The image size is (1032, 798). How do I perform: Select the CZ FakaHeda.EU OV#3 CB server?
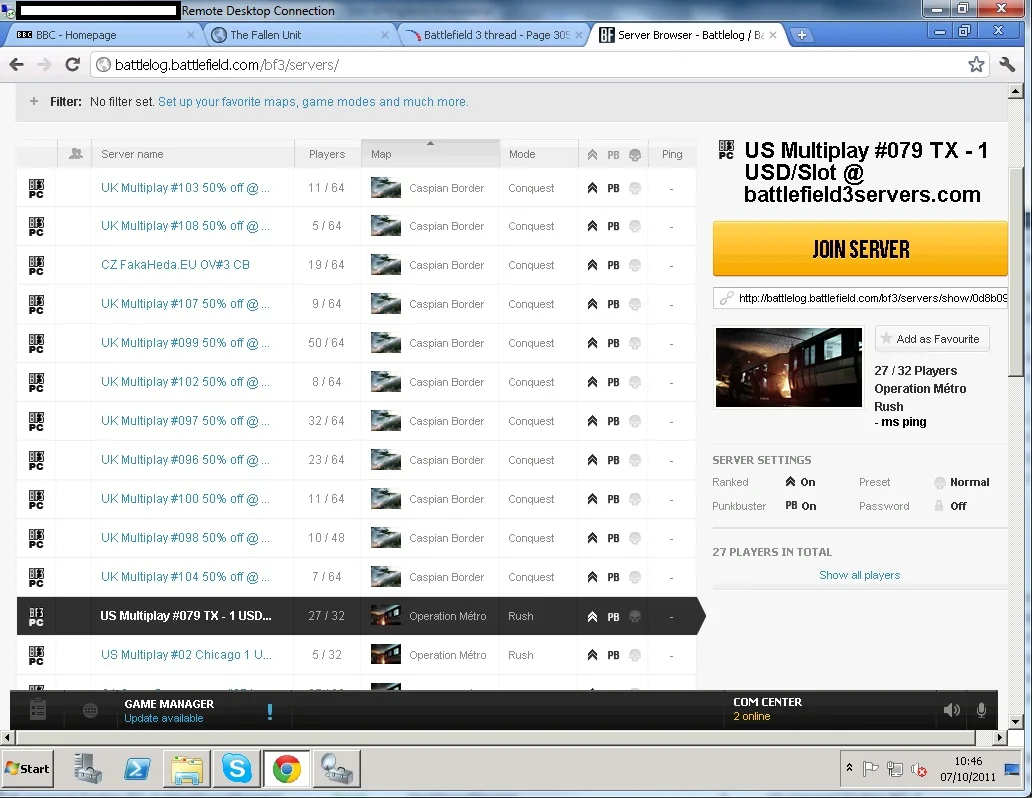click(175, 265)
